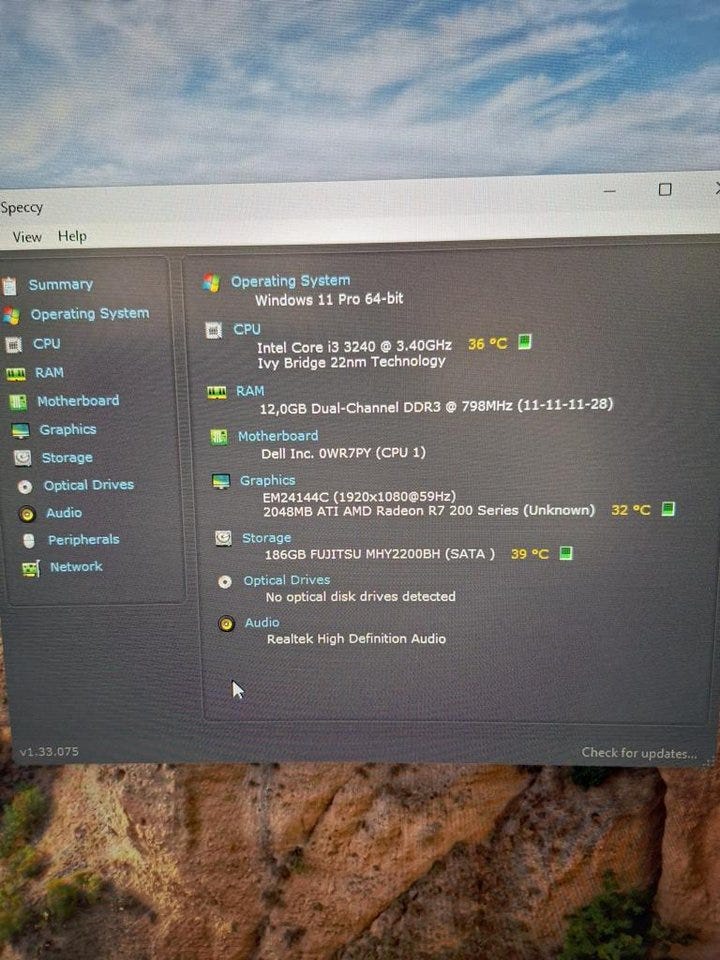Click No optical disk drives detected text
The height and width of the screenshot is (960, 720).
(361, 596)
